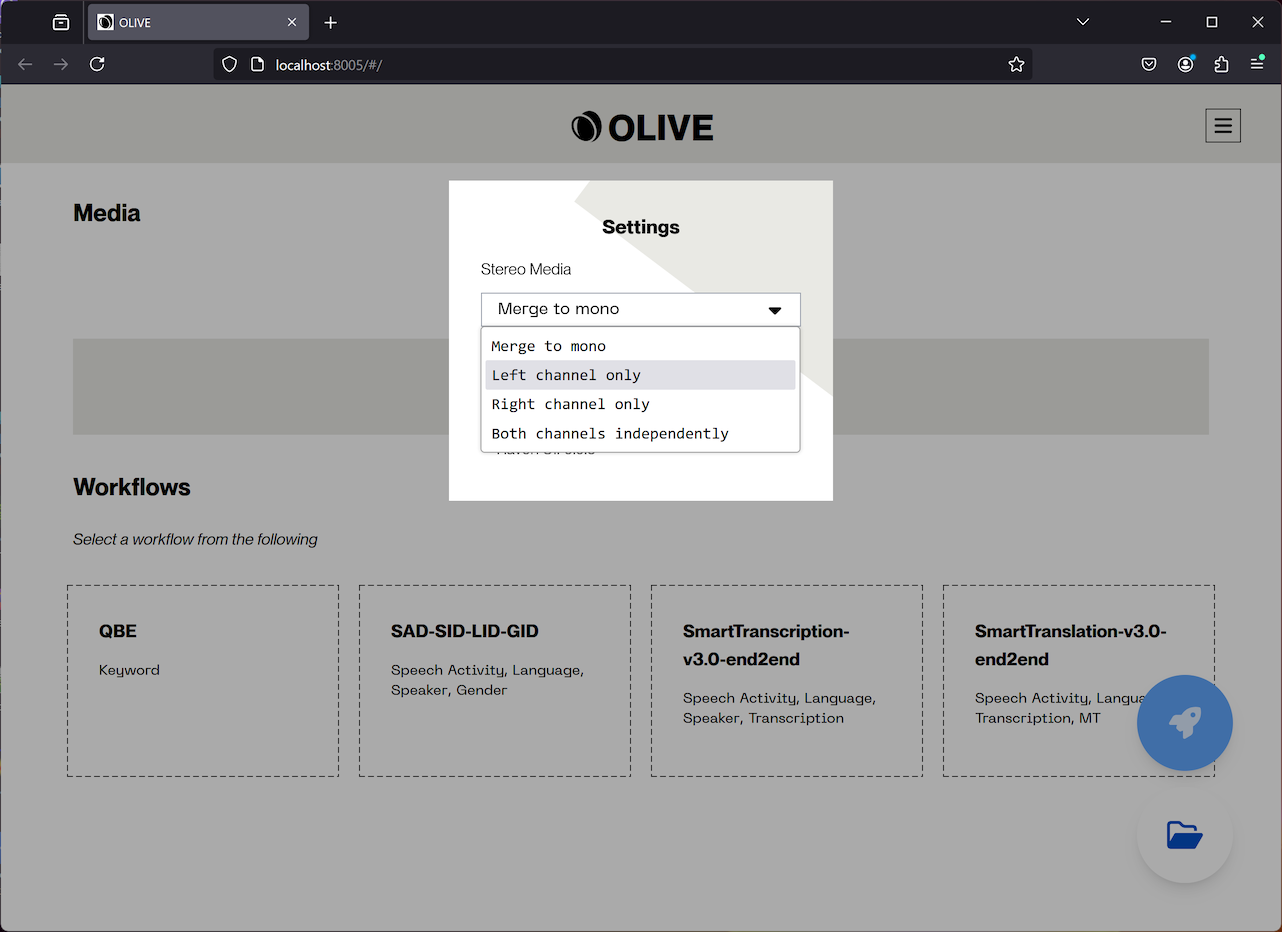
Task: Select the SmartTranslation-v3.0-end2end workflow card
Action: (x=1079, y=681)
